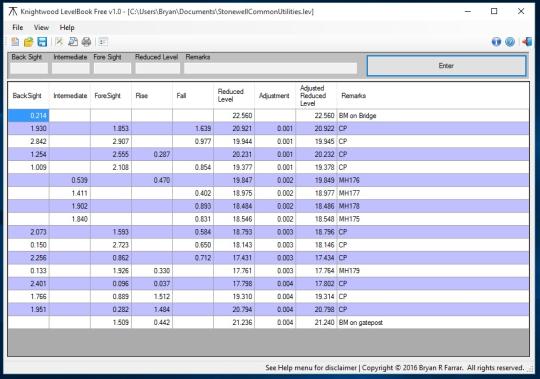Click the toolbar icon right of the printer
The image size is (540, 379).
click(103, 42)
